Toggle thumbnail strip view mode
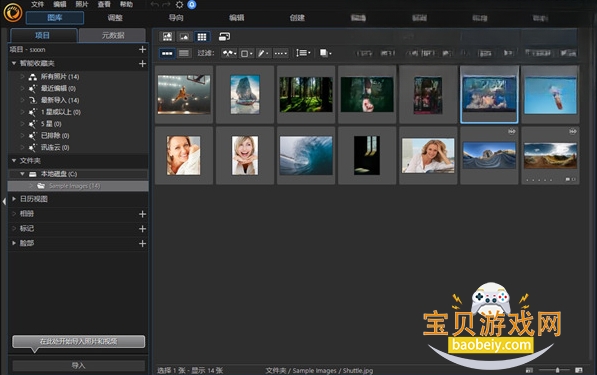The width and height of the screenshot is (597, 375). (x=167, y=53)
